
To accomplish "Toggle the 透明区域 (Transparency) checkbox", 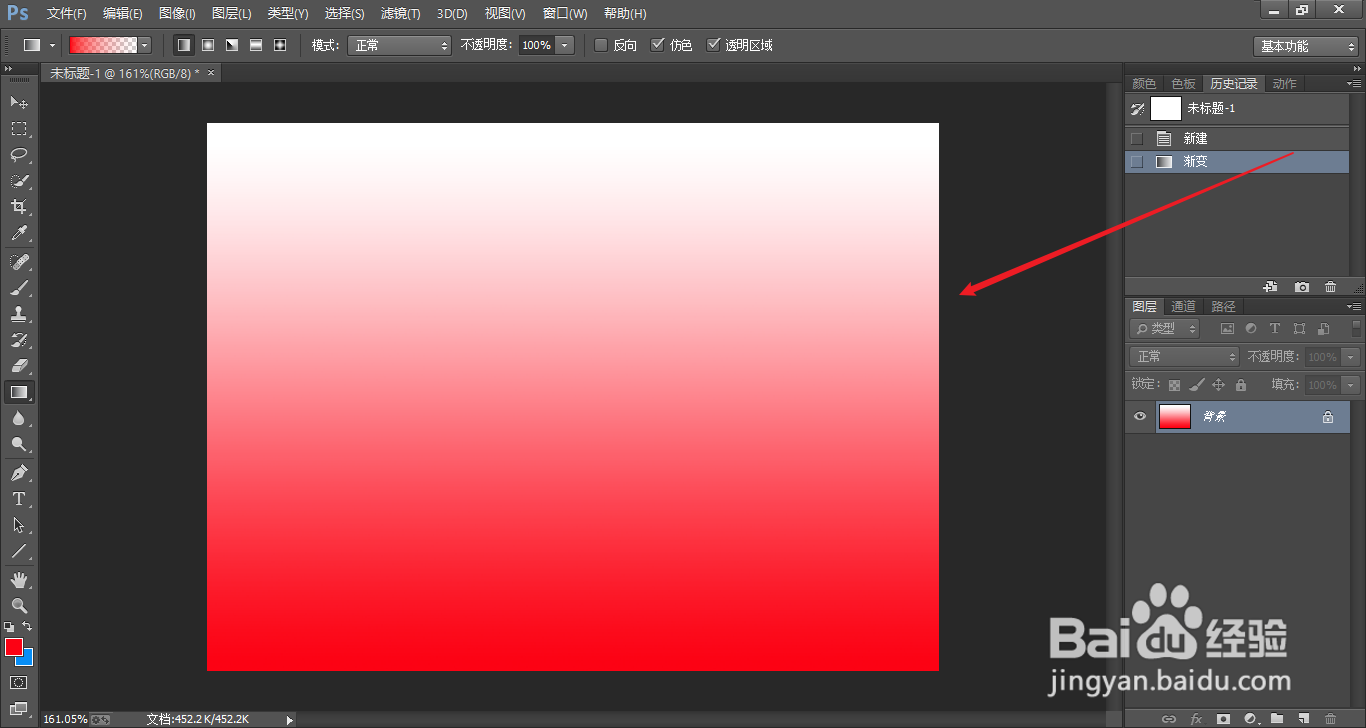I will coord(713,45).
